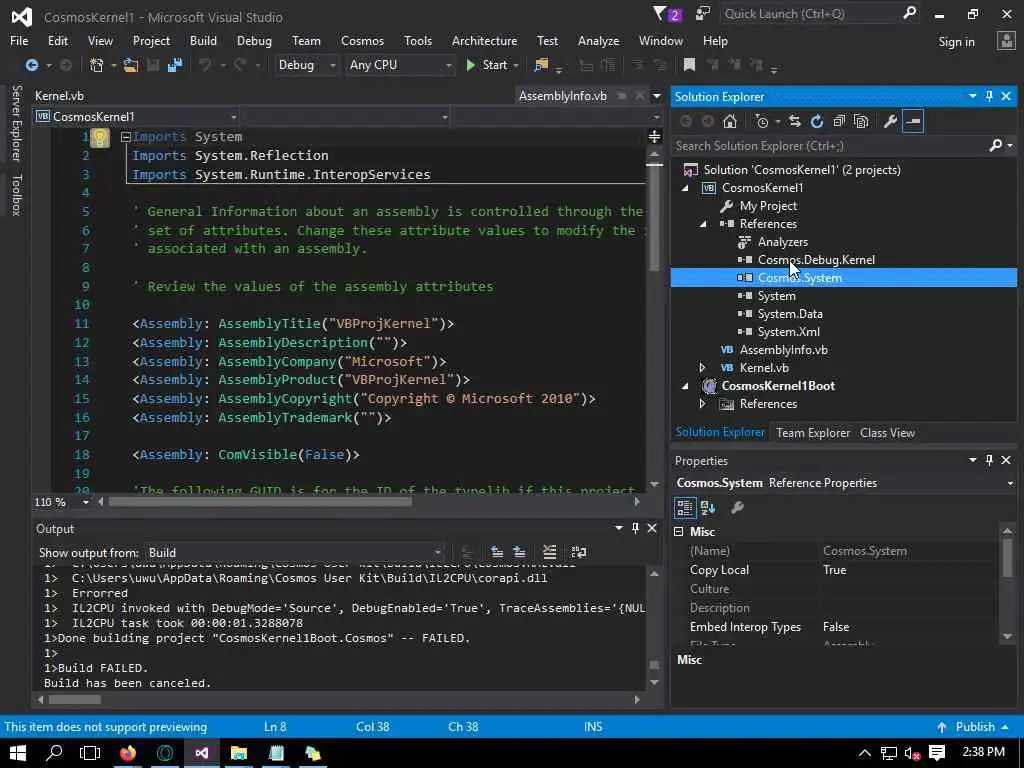
Task: Click the Find in Files toolbar icon
Action: point(541,65)
